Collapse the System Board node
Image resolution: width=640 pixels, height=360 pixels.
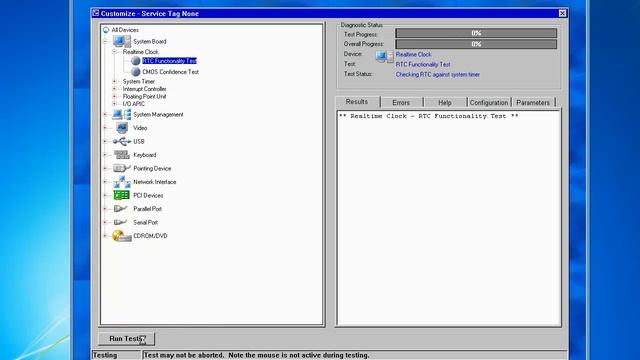pyautogui.click(x=105, y=41)
